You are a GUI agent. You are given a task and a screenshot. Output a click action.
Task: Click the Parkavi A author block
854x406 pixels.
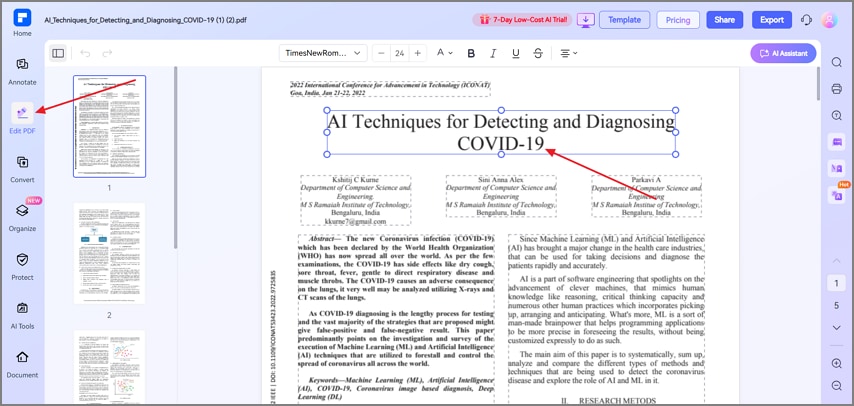click(646, 196)
